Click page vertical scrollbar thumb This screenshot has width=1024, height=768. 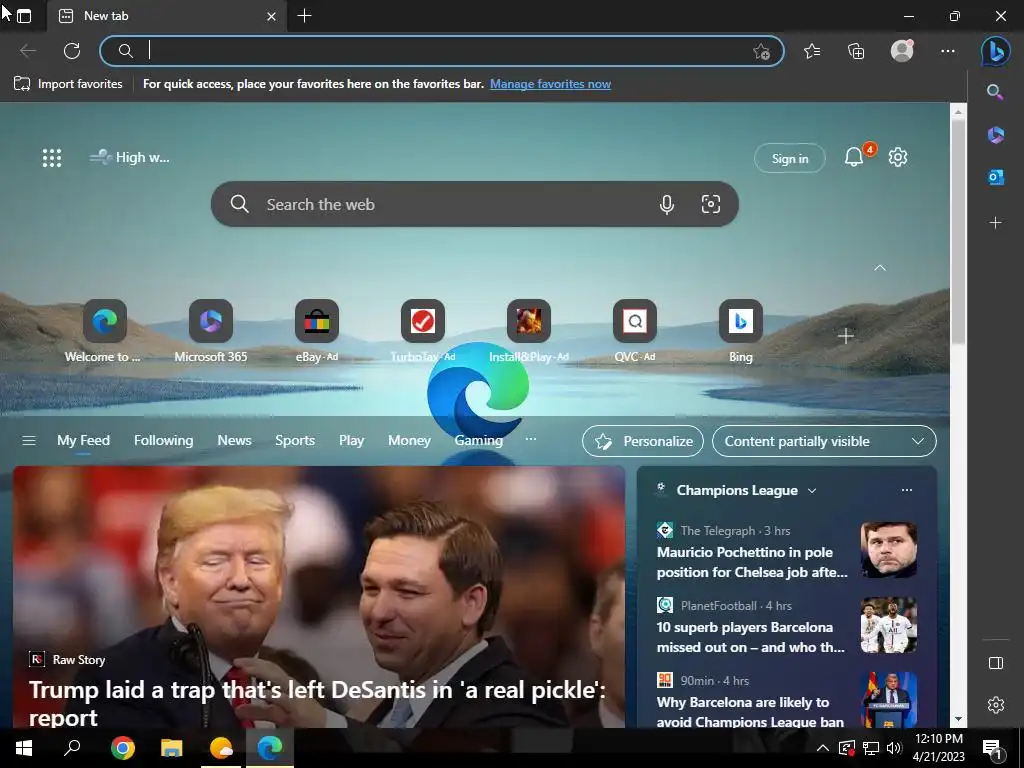pyautogui.click(x=958, y=232)
